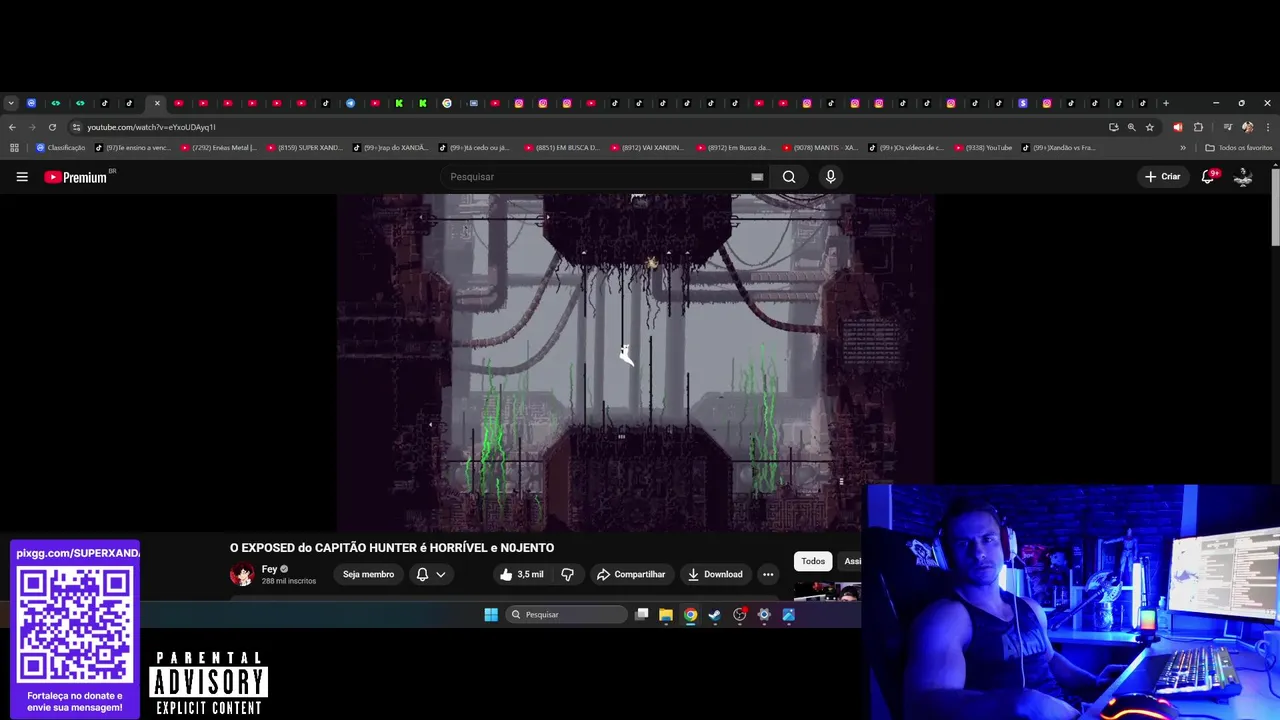The height and width of the screenshot is (720, 1280).
Task: Click the Windows Start button on taskbar
Action: 491,615
